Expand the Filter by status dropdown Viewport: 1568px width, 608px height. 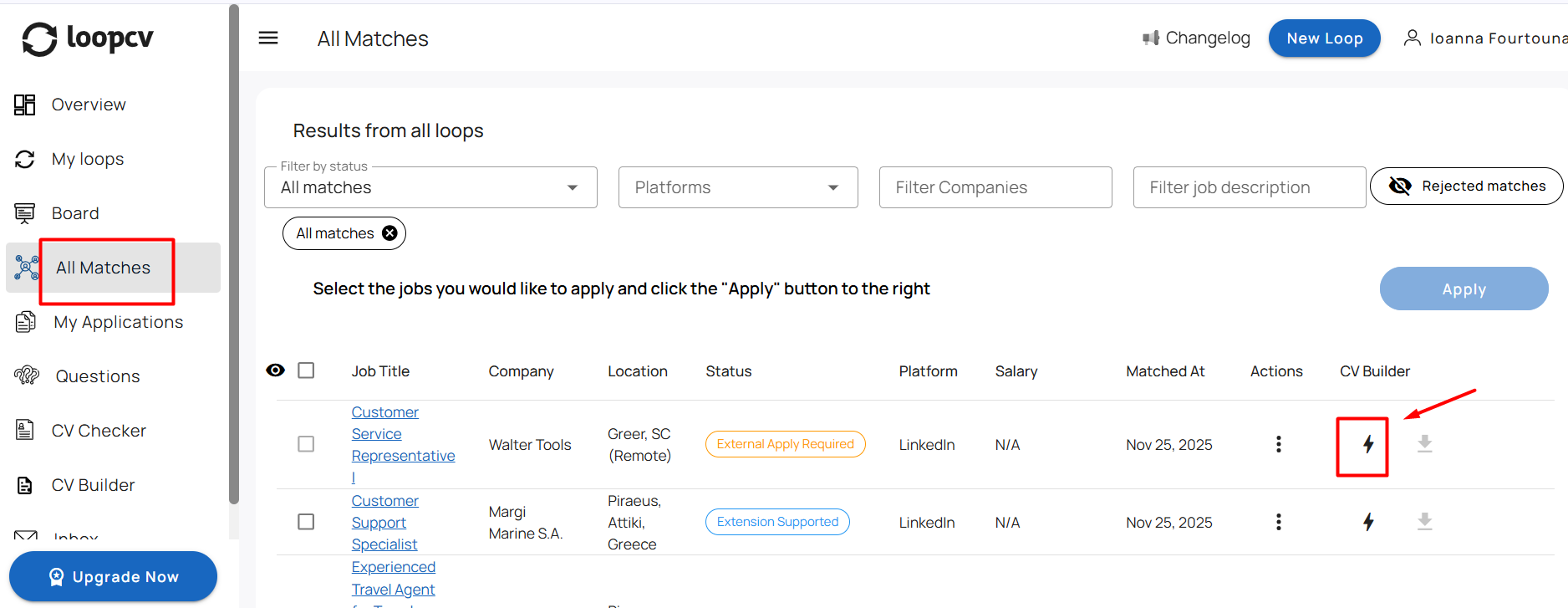pos(430,187)
